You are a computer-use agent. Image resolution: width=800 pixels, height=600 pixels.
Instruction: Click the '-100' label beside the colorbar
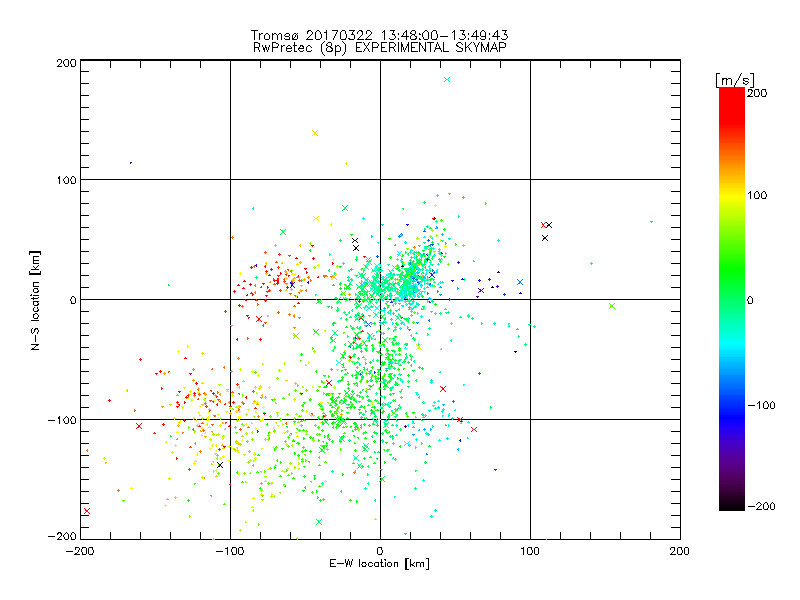[761, 406]
